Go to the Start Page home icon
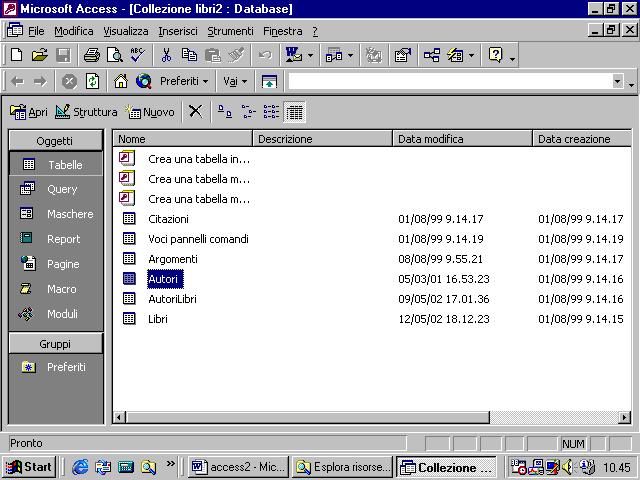The image size is (640, 480). click(121, 82)
